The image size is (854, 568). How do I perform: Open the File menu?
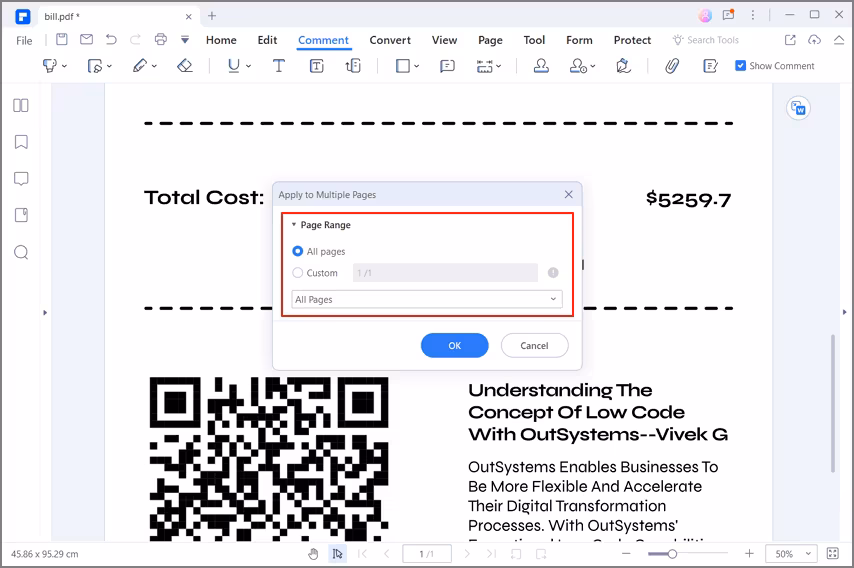(x=24, y=40)
